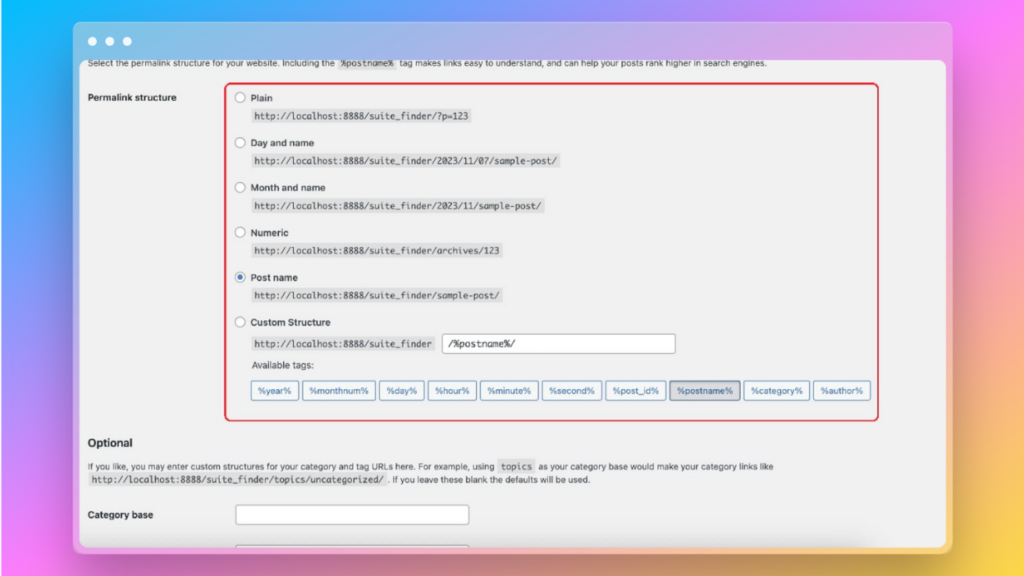Click the Available tags label

(283, 365)
